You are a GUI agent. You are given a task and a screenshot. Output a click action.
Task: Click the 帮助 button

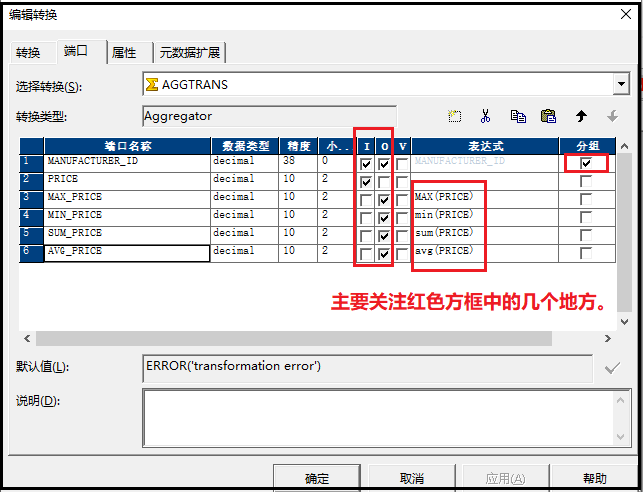tap(595, 478)
